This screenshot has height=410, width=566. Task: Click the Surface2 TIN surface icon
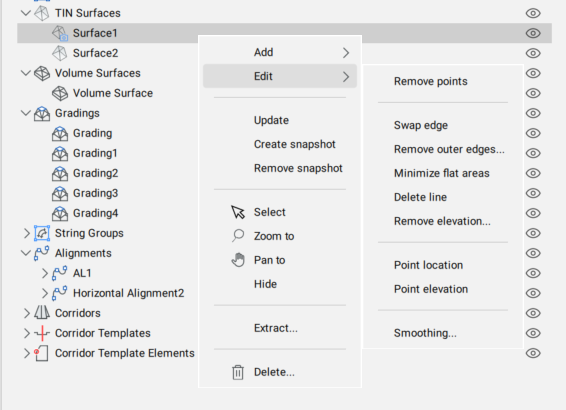[60, 53]
